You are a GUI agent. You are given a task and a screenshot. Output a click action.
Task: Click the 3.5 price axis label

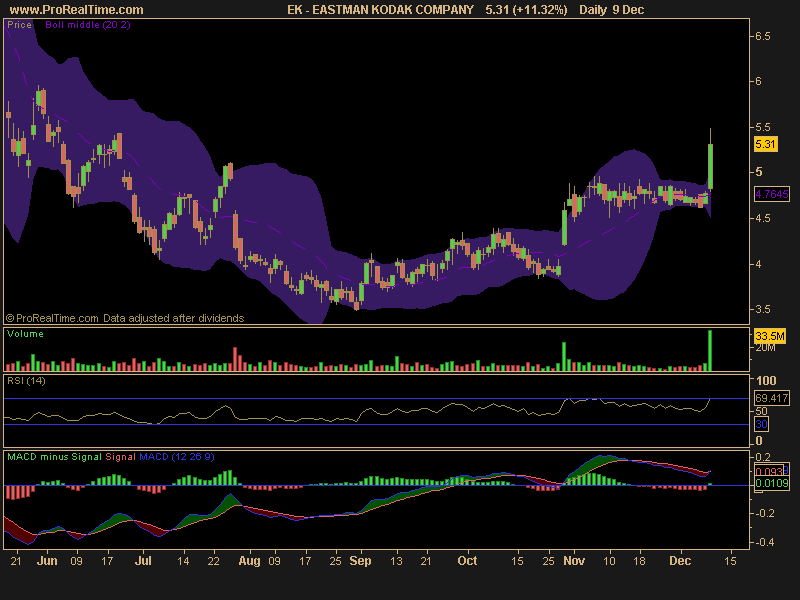(x=763, y=309)
